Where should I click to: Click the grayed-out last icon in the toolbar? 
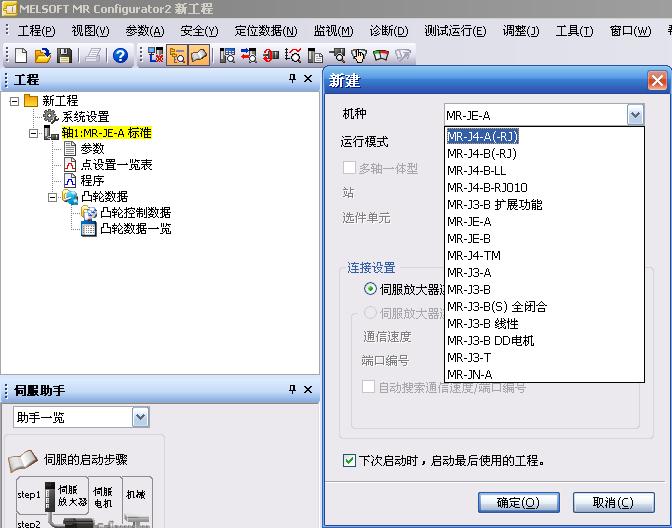click(403, 55)
